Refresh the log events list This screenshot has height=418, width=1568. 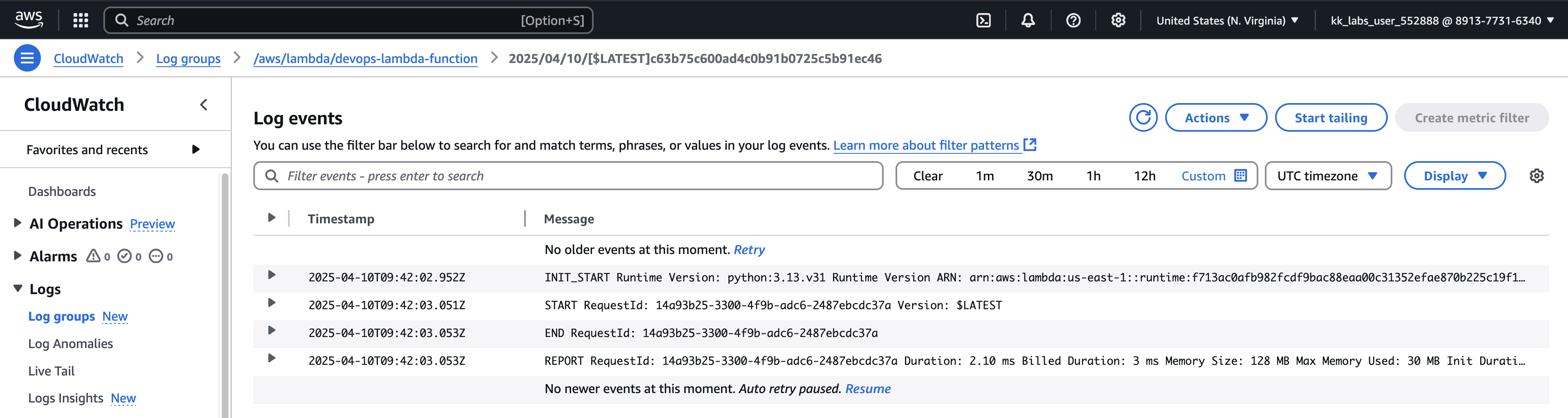pos(1143,118)
